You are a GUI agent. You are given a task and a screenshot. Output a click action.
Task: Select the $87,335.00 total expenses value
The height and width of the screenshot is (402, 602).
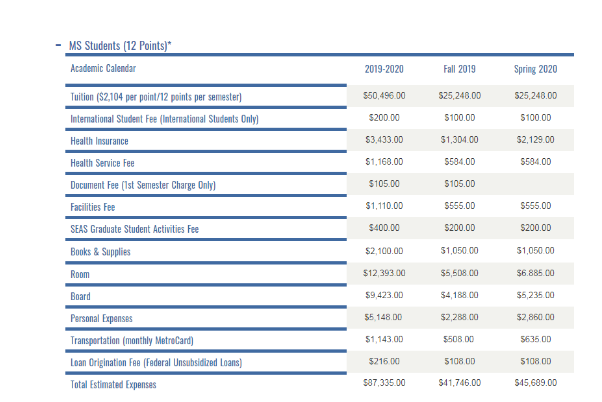click(x=384, y=383)
